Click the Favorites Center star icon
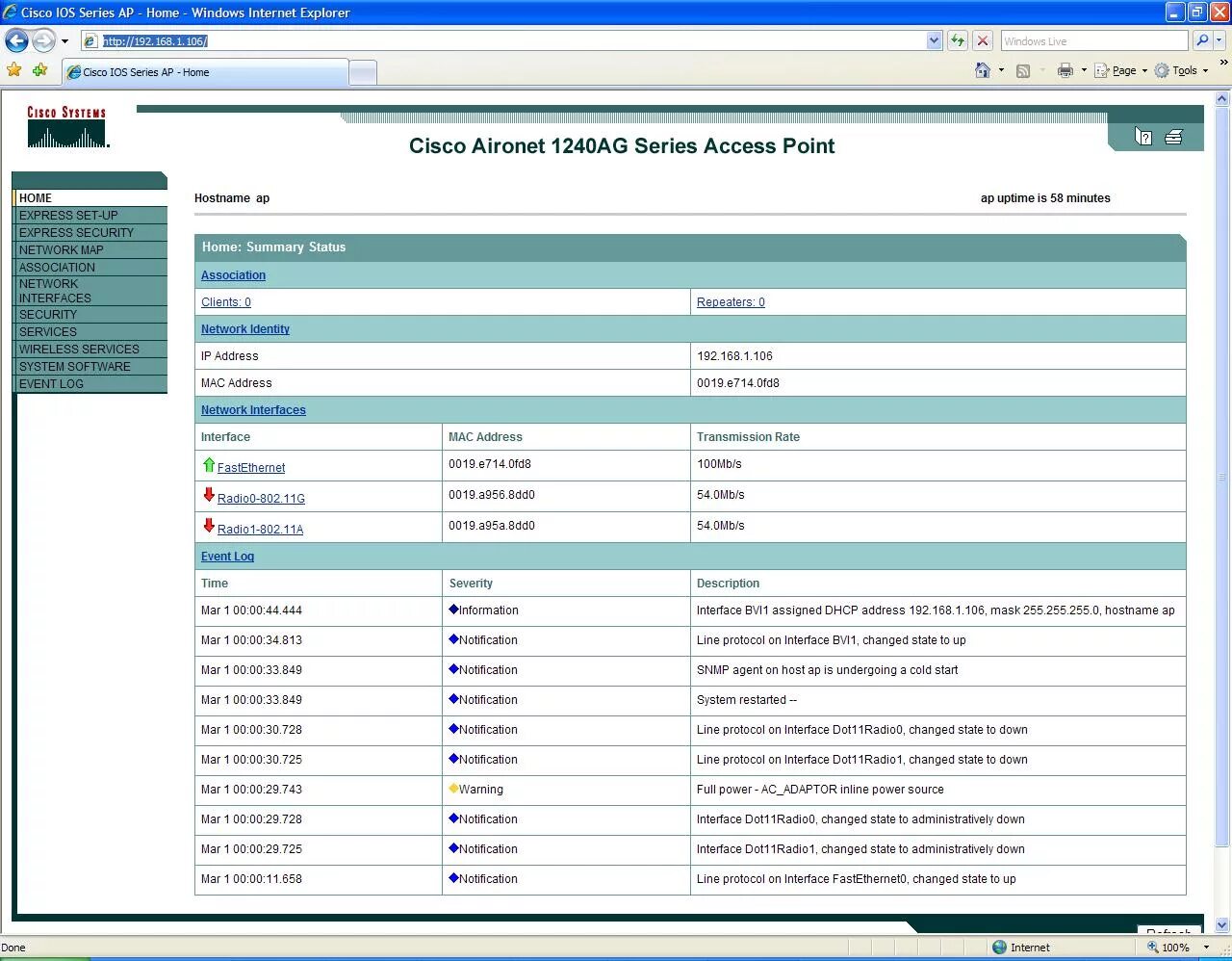The height and width of the screenshot is (961, 1232). pyautogui.click(x=13, y=70)
